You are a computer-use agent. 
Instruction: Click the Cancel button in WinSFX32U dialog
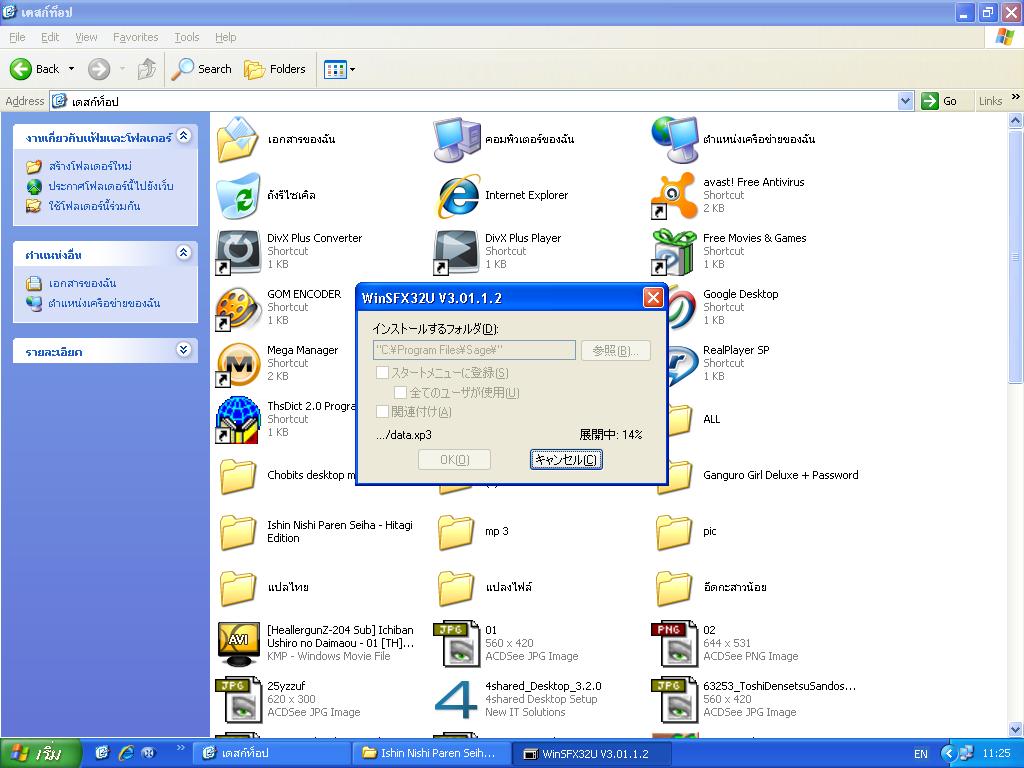tap(566, 460)
